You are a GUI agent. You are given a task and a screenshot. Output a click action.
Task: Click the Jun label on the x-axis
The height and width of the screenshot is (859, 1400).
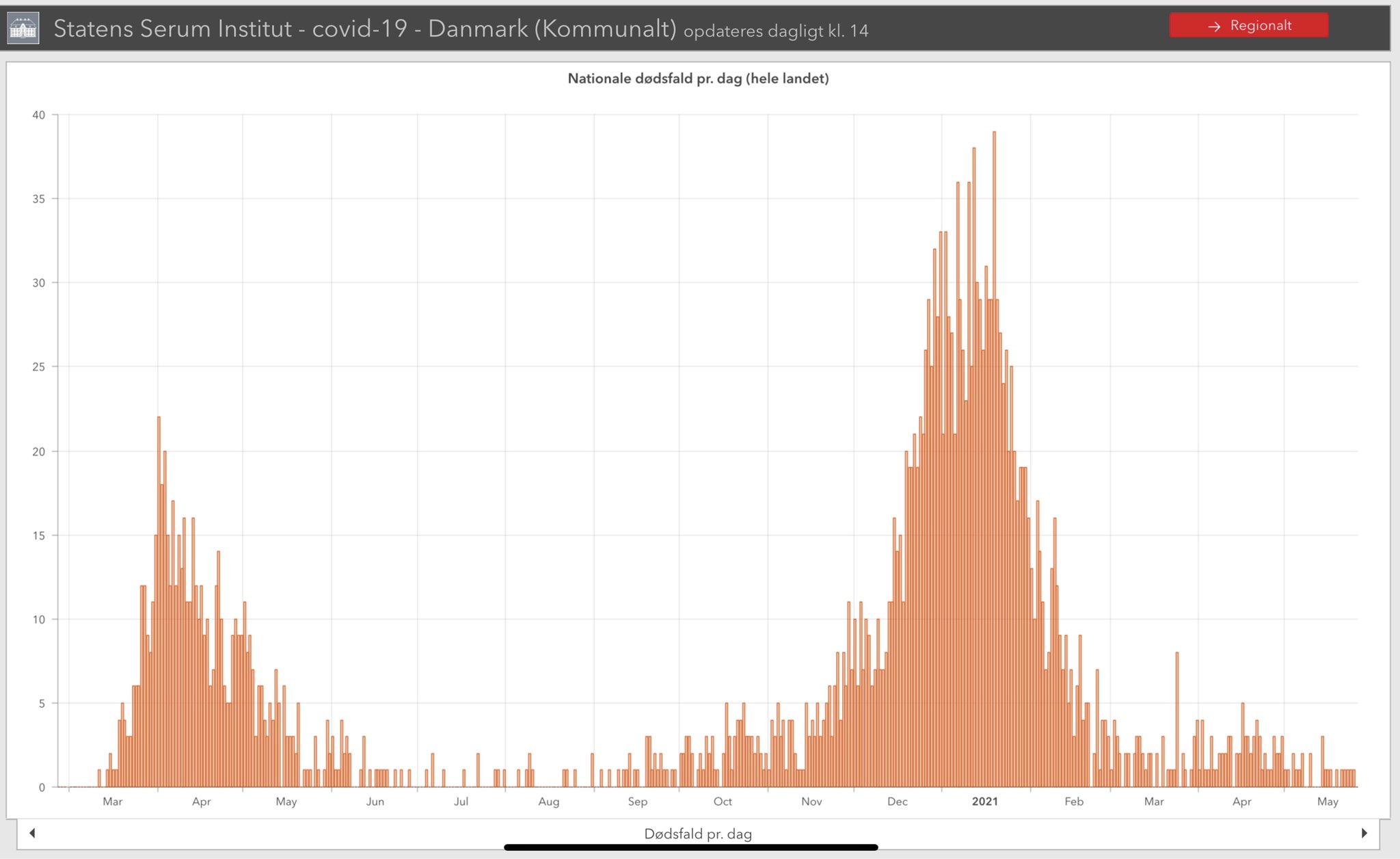tap(375, 802)
